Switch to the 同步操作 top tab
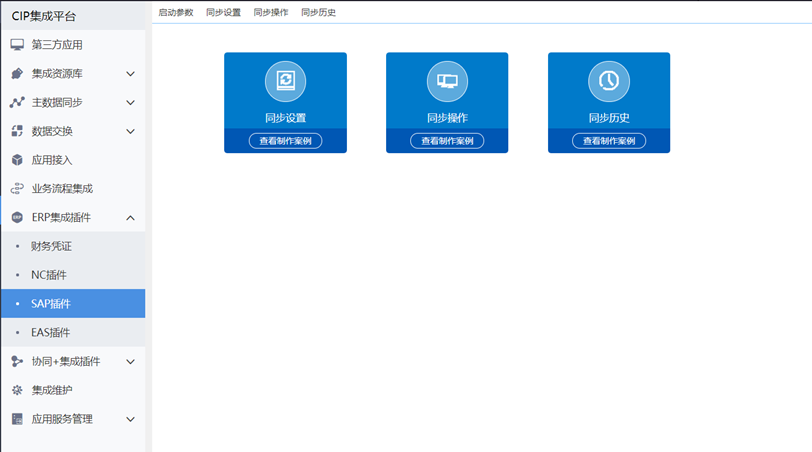The image size is (812, 452). [271, 12]
